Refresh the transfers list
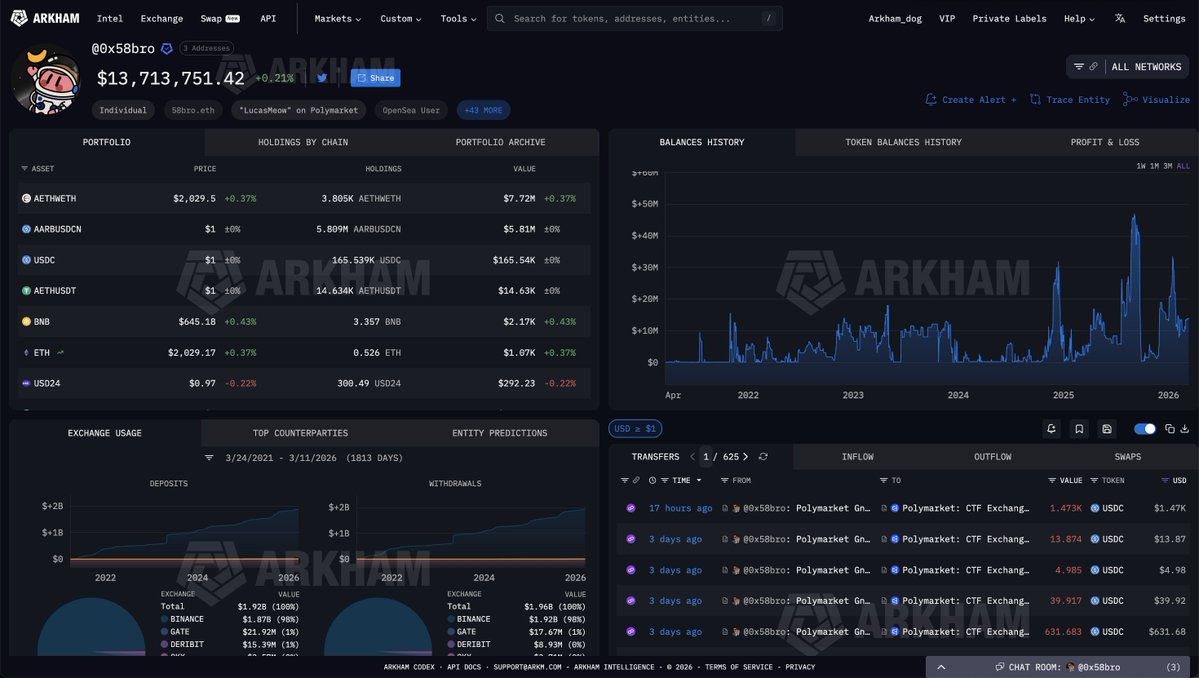The image size is (1199, 678). (762, 456)
